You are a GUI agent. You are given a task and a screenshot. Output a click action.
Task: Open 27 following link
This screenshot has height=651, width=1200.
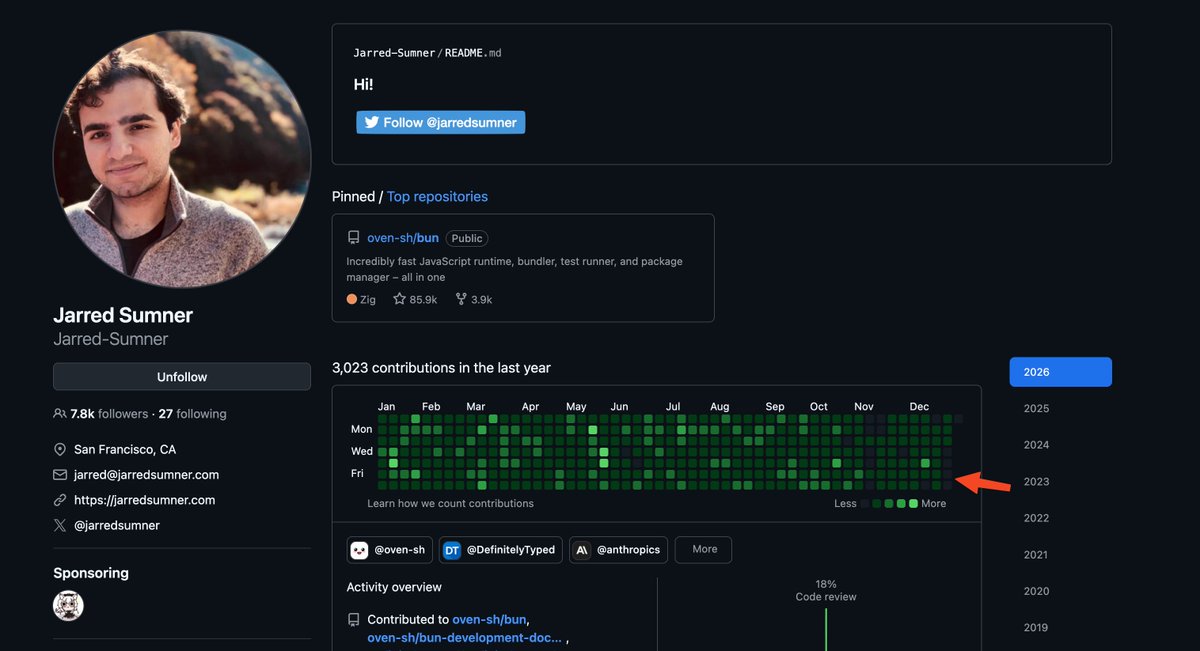[x=192, y=414]
